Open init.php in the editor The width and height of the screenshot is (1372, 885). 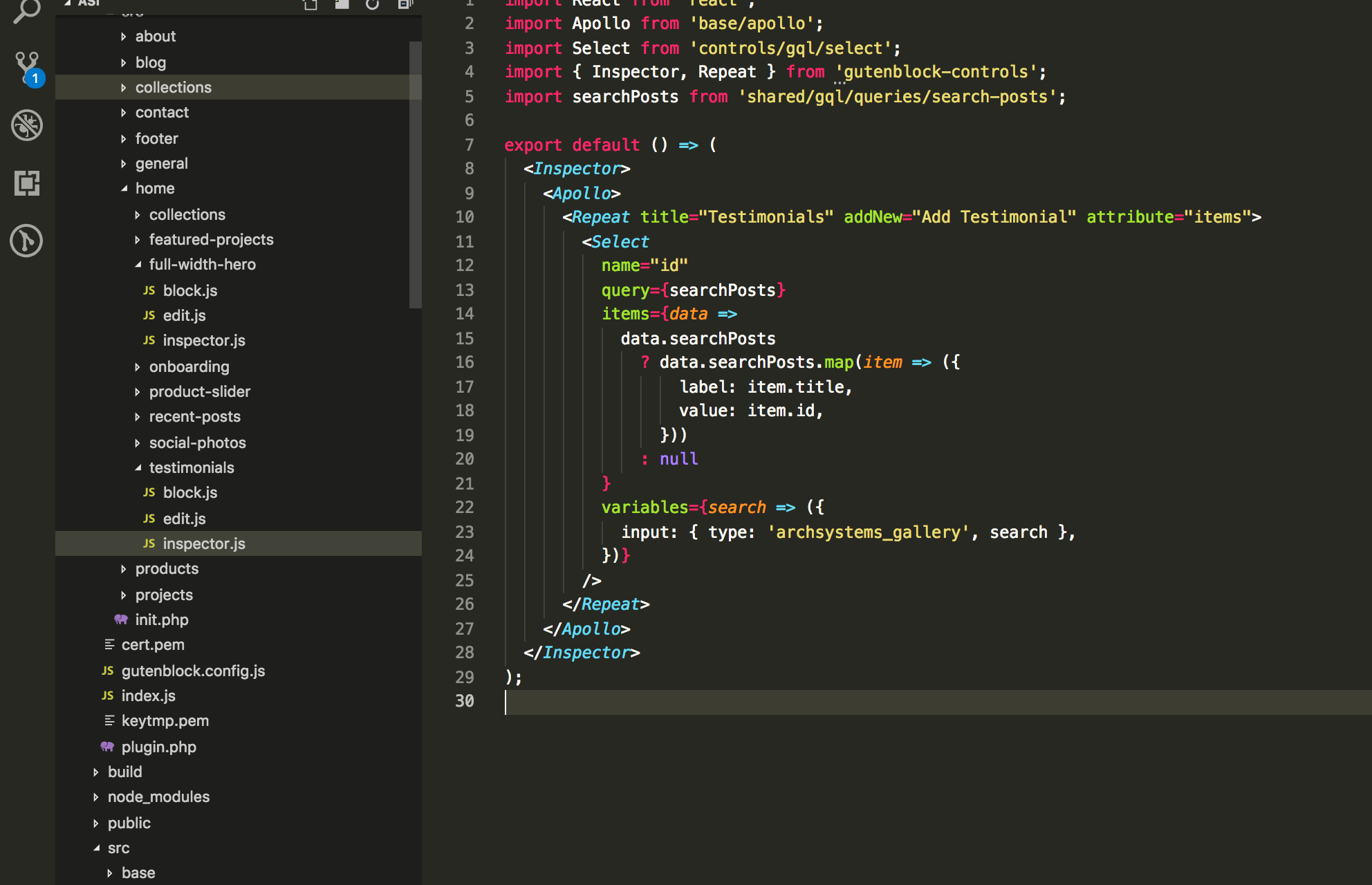coord(161,619)
